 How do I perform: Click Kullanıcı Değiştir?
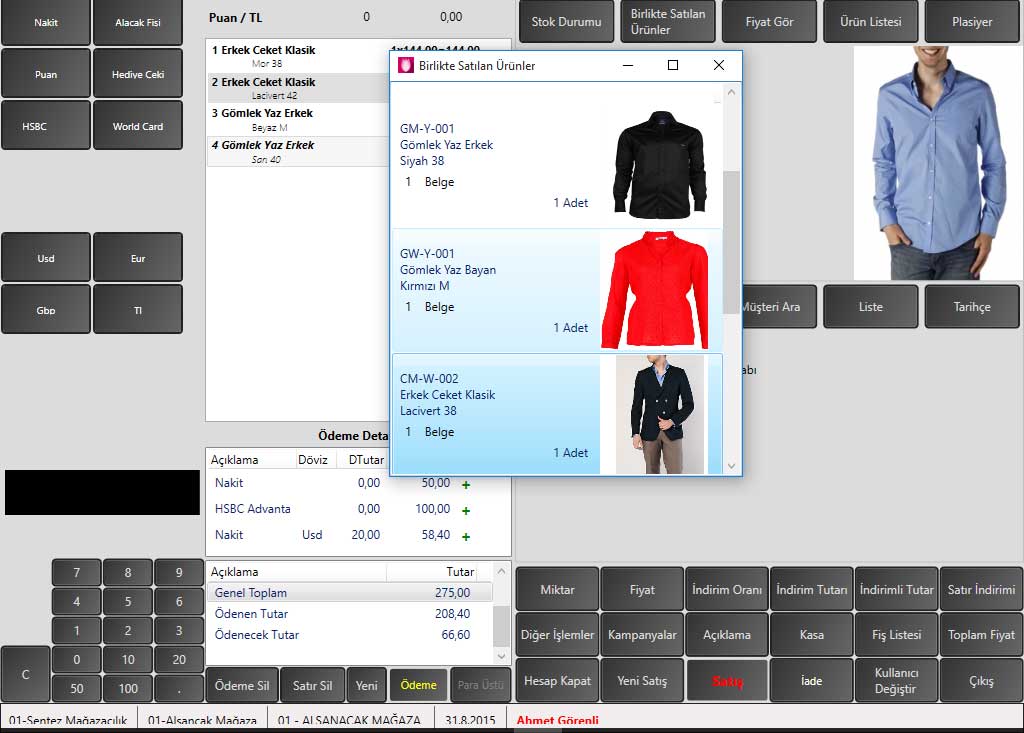pyautogui.click(x=897, y=681)
